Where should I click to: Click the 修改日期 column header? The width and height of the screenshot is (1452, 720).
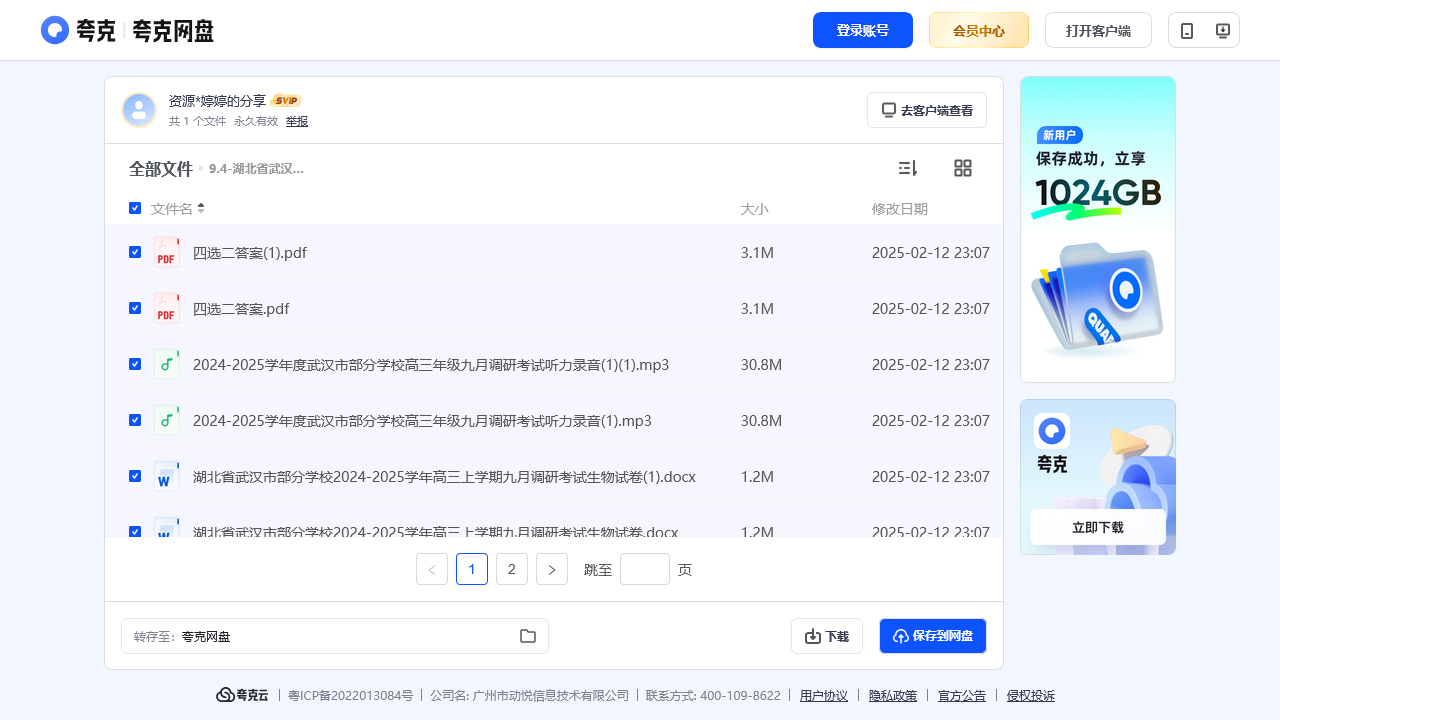tap(900, 209)
